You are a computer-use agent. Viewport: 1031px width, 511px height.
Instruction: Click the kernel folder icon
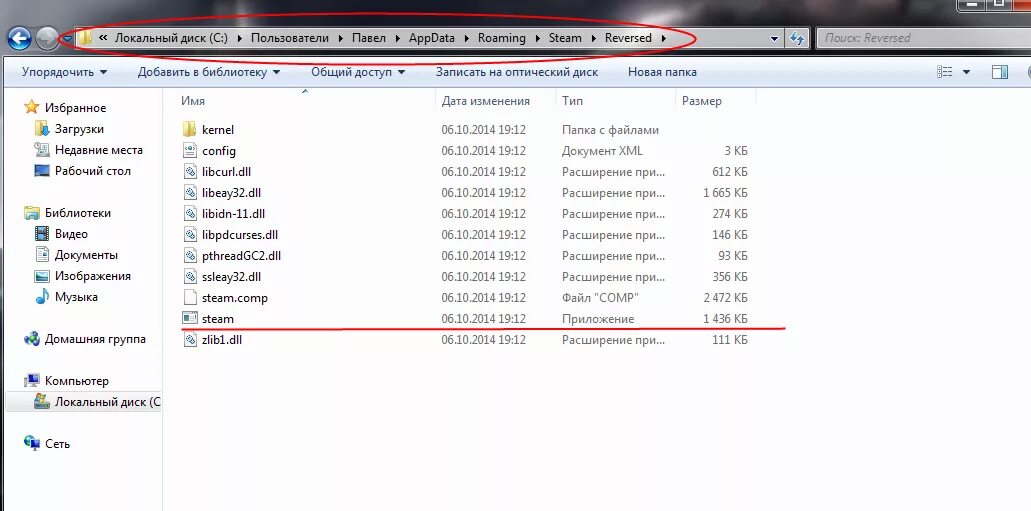click(x=189, y=130)
